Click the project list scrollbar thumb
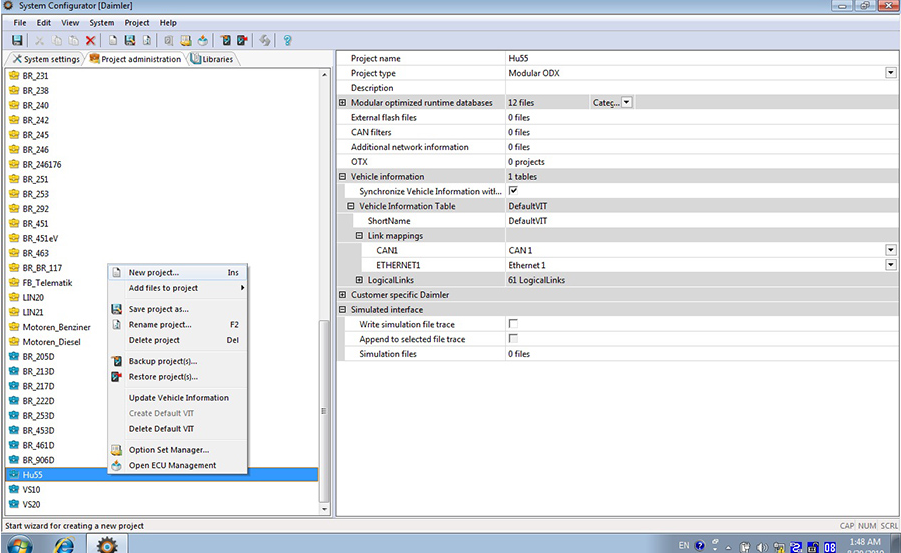Image resolution: width=901 pixels, height=553 pixels. tap(324, 411)
